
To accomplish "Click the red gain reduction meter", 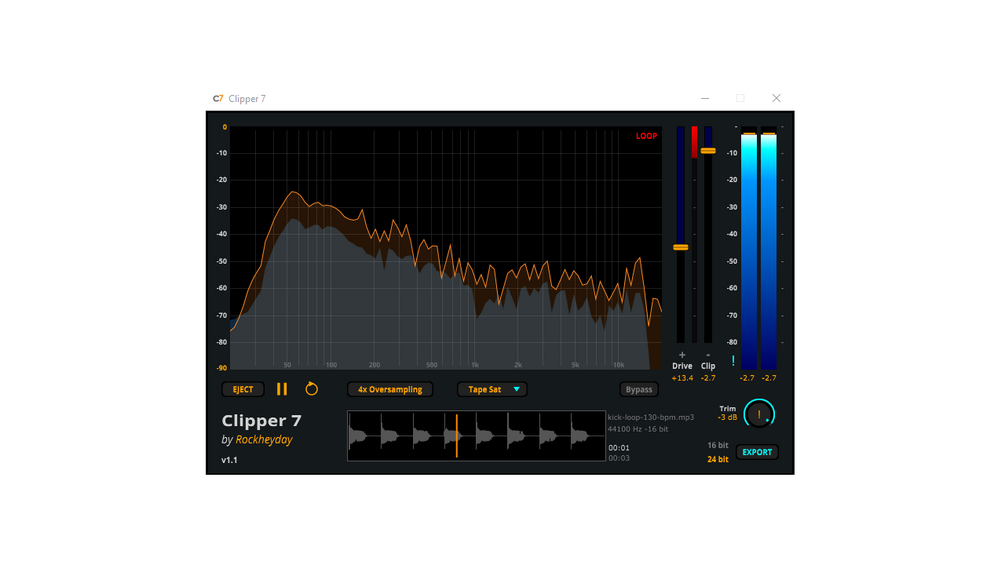I will pos(694,142).
